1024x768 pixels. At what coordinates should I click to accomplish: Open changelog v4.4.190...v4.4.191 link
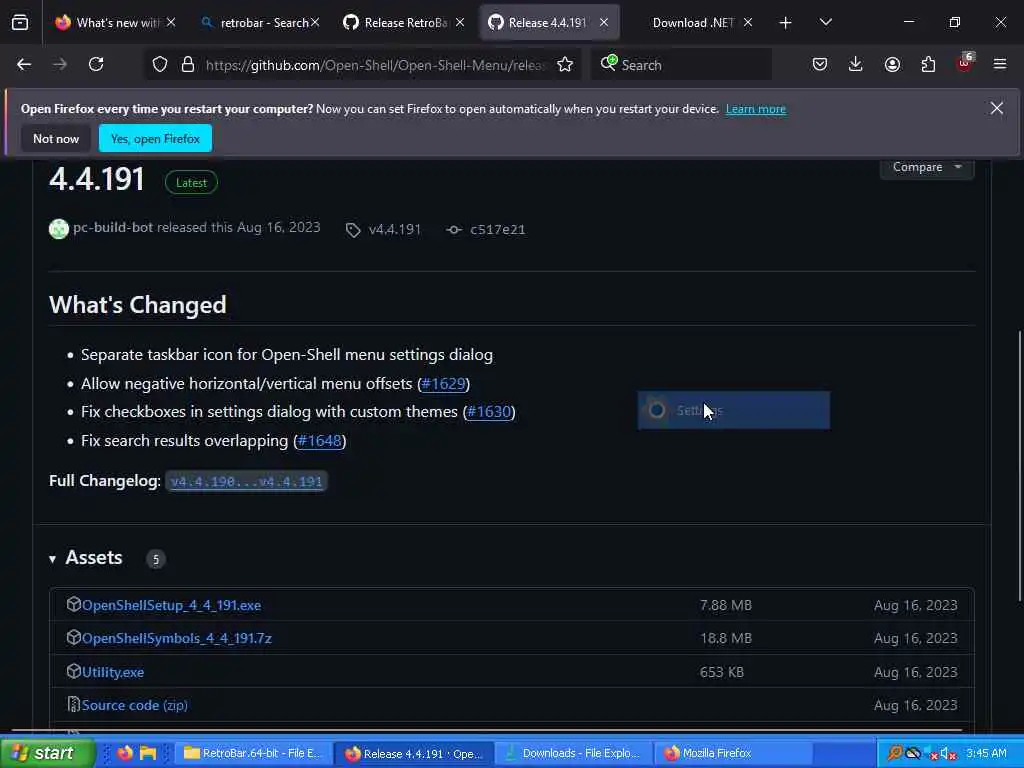pos(246,481)
